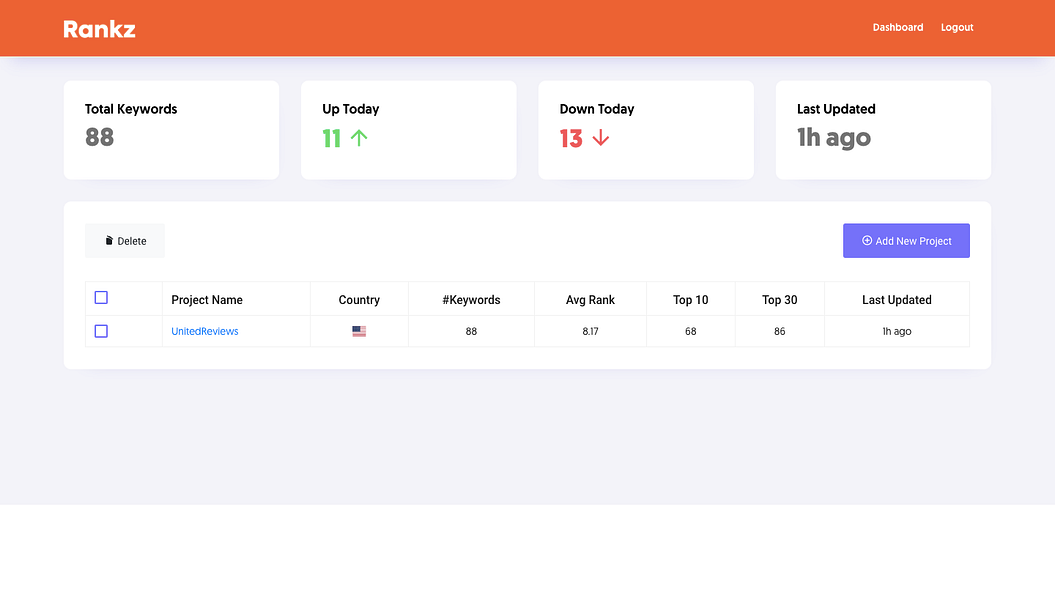Click the 8.17 average rank value
Image resolution: width=1055 pixels, height=600 pixels.
pyautogui.click(x=590, y=331)
